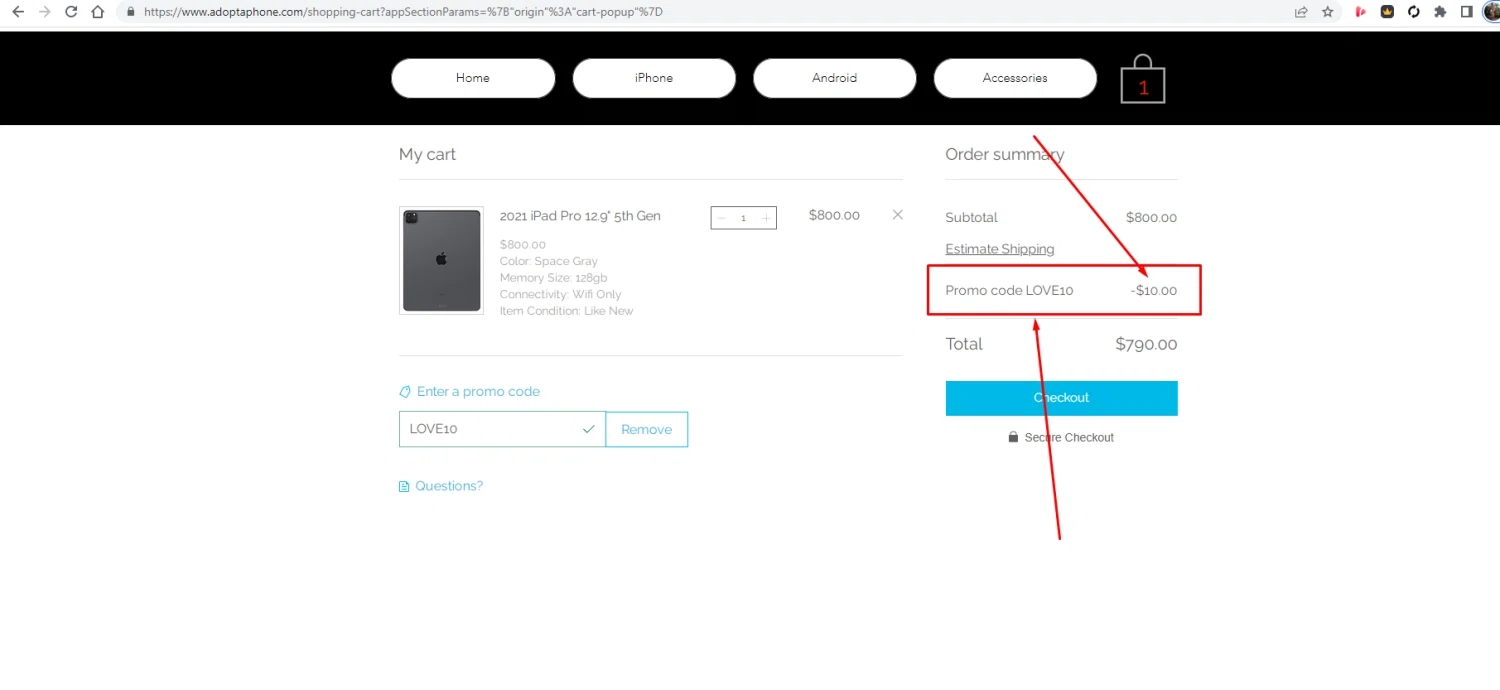1500x690 pixels.
Task: Click the -$10.00 discount amount
Action: [x=1154, y=291]
